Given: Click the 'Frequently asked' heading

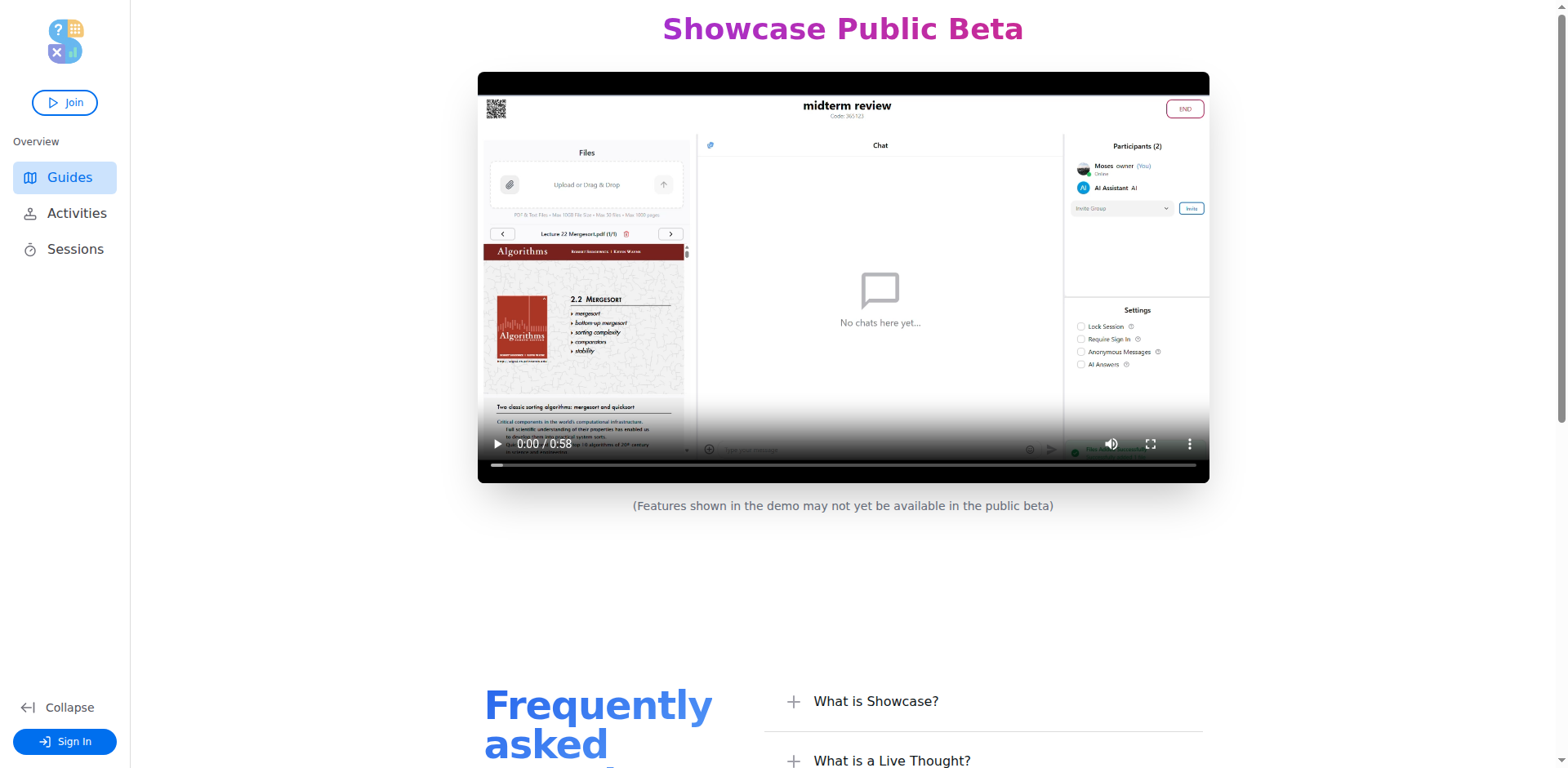Looking at the screenshot, I should [598, 726].
